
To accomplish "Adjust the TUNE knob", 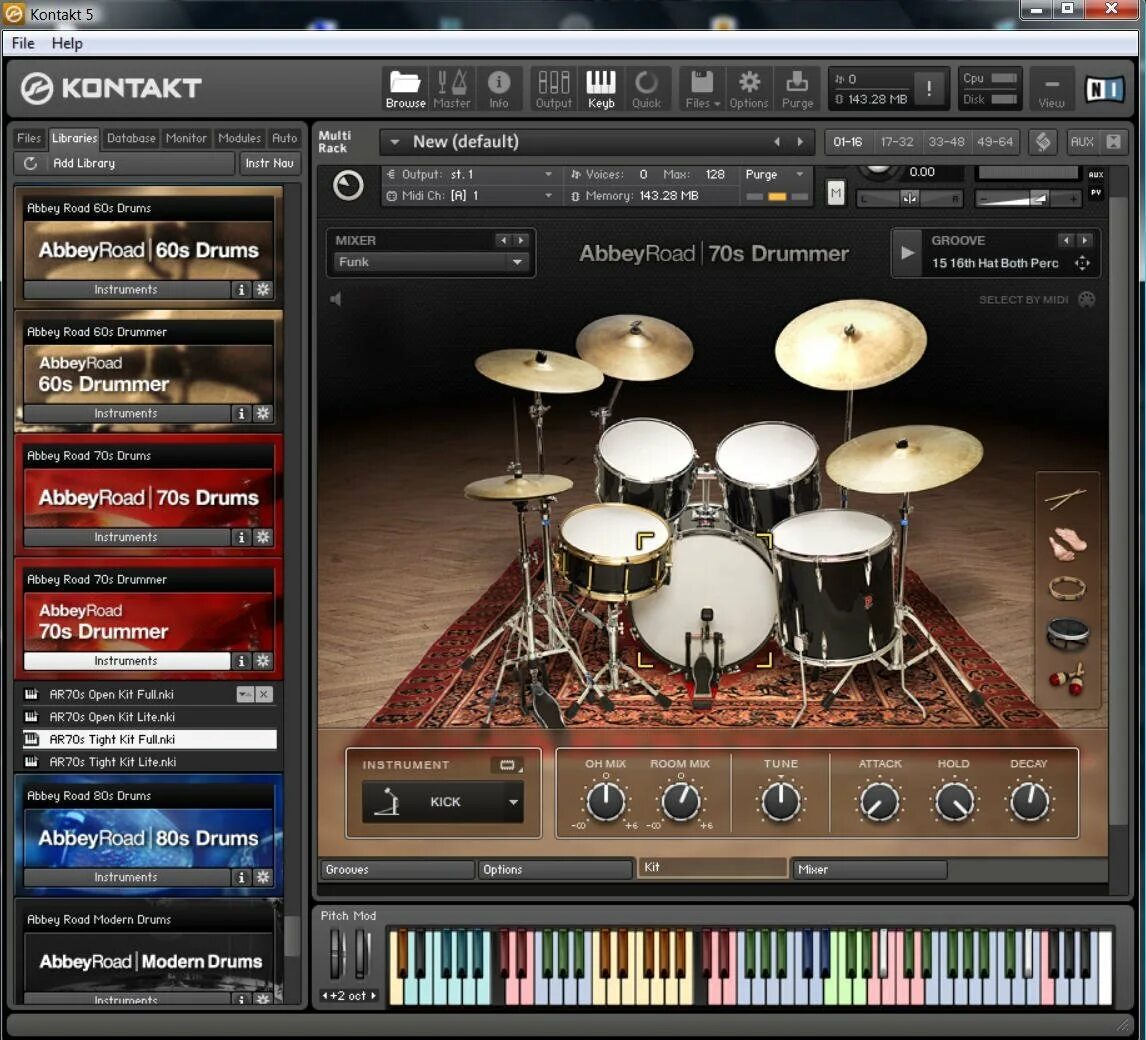I will tap(781, 802).
